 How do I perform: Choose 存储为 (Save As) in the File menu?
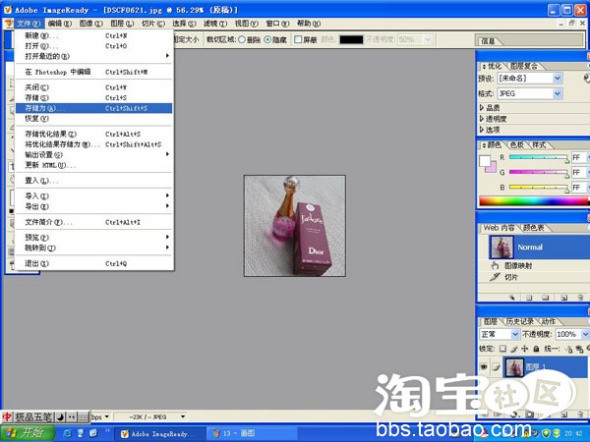pos(94,108)
